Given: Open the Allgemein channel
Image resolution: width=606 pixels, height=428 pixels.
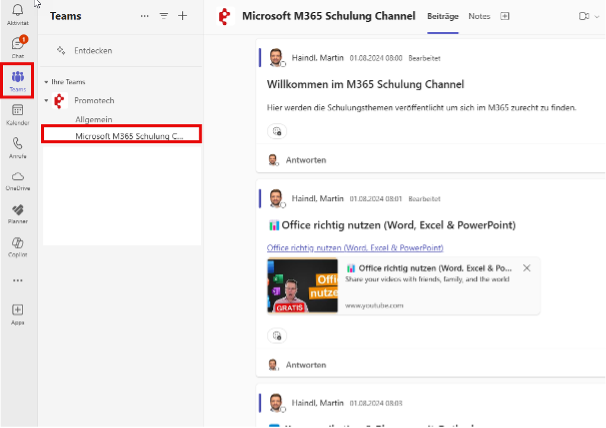Looking at the screenshot, I should click(94, 119).
